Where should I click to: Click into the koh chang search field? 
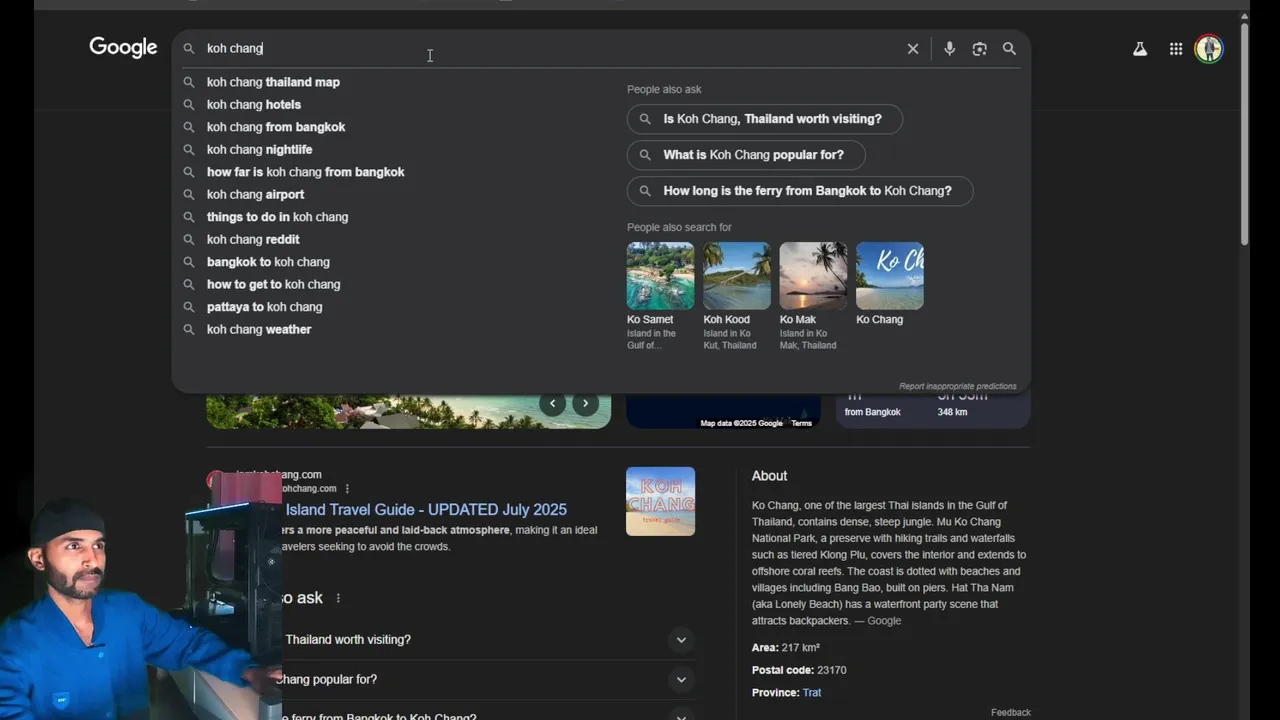click(x=550, y=48)
